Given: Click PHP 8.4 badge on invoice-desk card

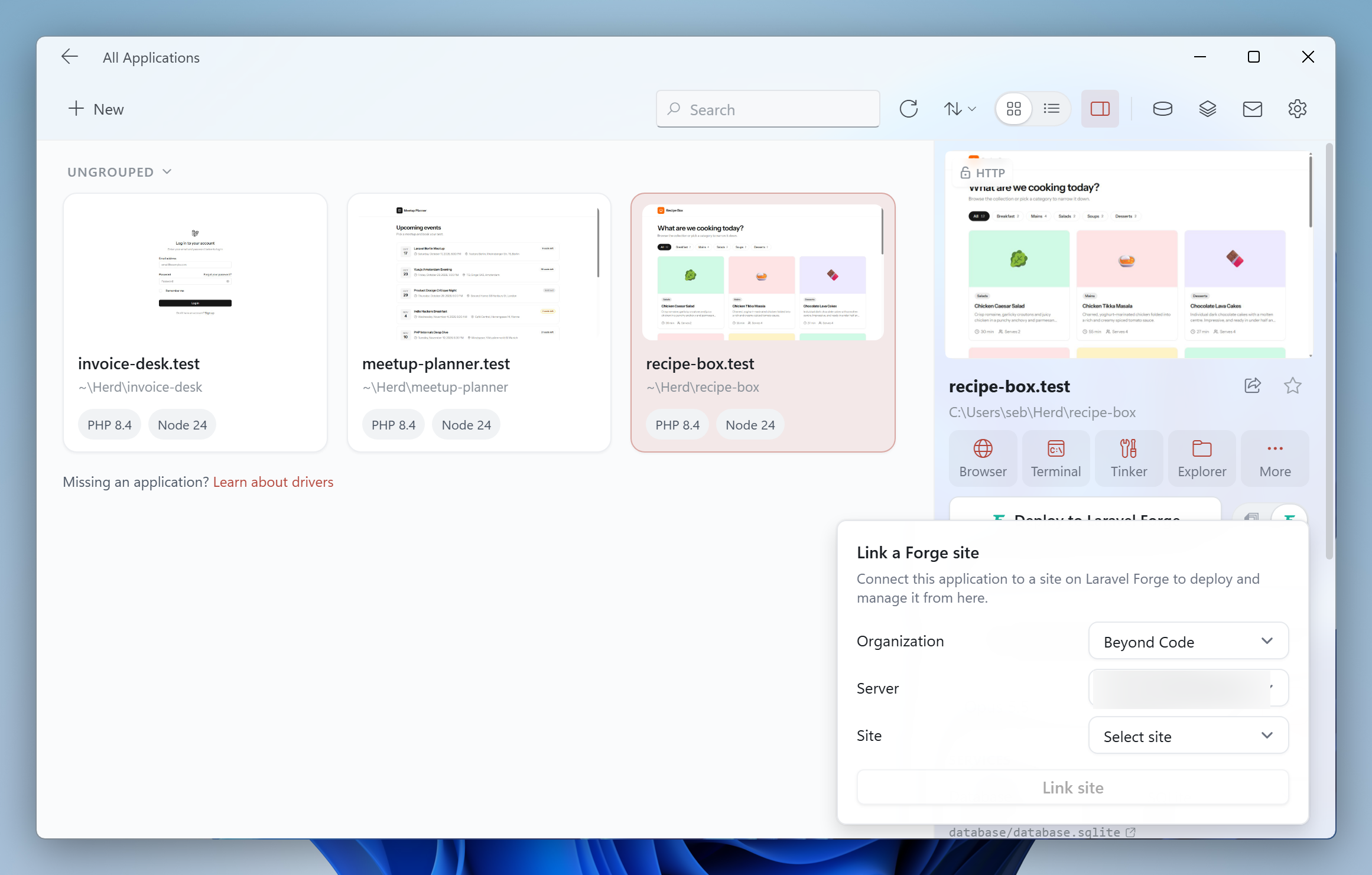Looking at the screenshot, I should [x=109, y=425].
